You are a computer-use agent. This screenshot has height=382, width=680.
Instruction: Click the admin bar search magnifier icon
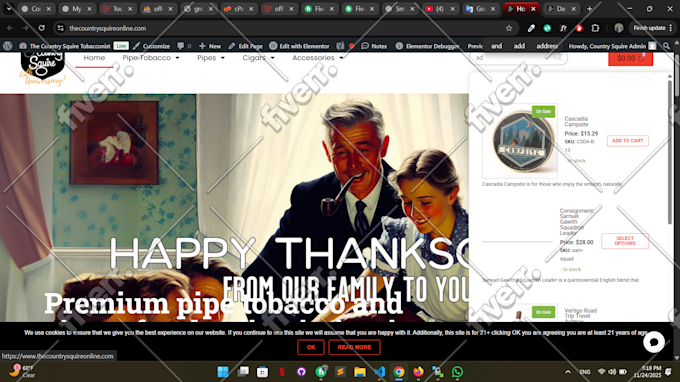(x=666, y=46)
